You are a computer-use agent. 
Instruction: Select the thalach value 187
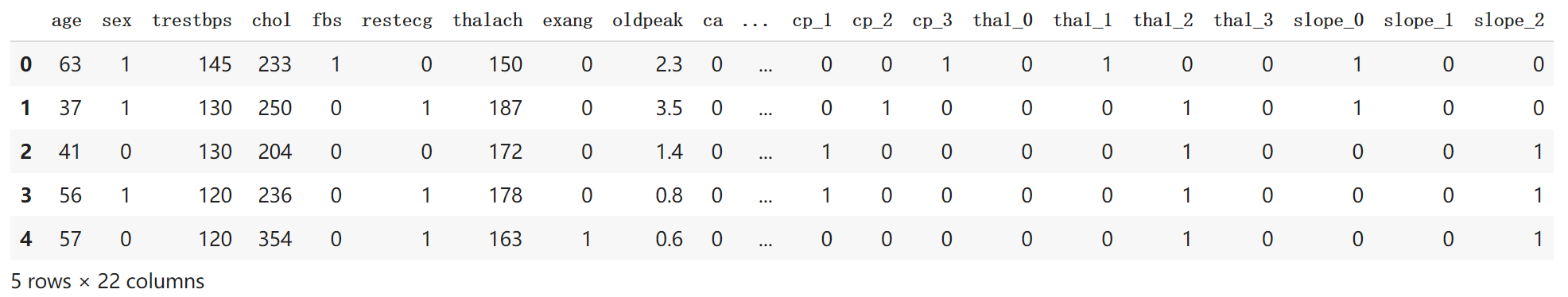[505, 108]
